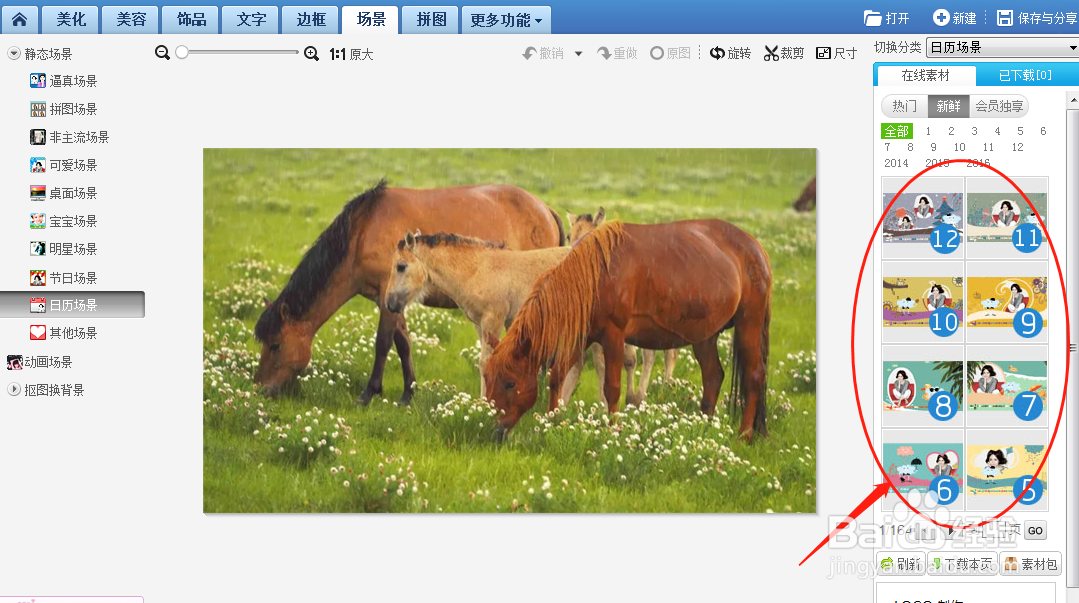The width and height of the screenshot is (1079, 603).
Task: Expand the 抠图换背景 section
Action: click(13, 390)
